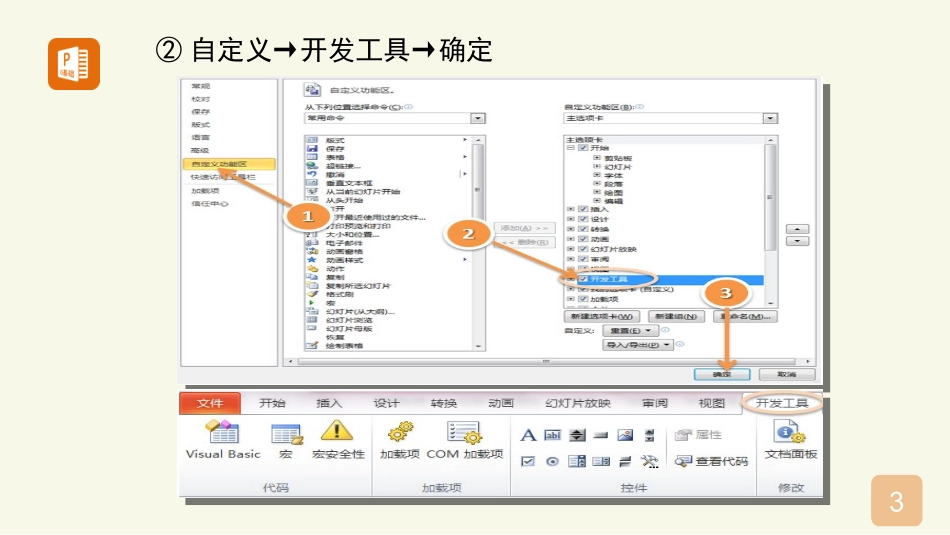Click the command list vertical scrollbar
This screenshot has height=535, width=950.
(x=478, y=244)
